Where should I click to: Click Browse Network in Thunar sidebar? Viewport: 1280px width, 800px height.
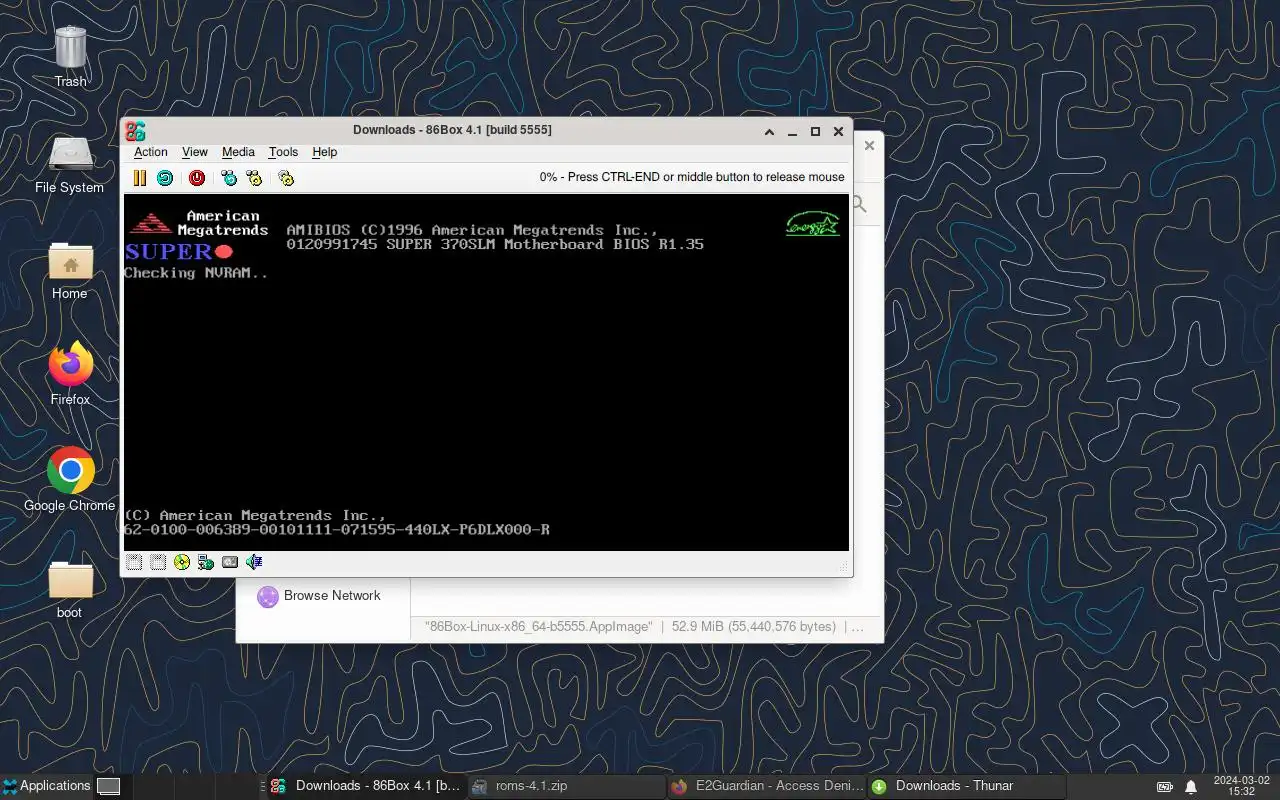[318, 596]
